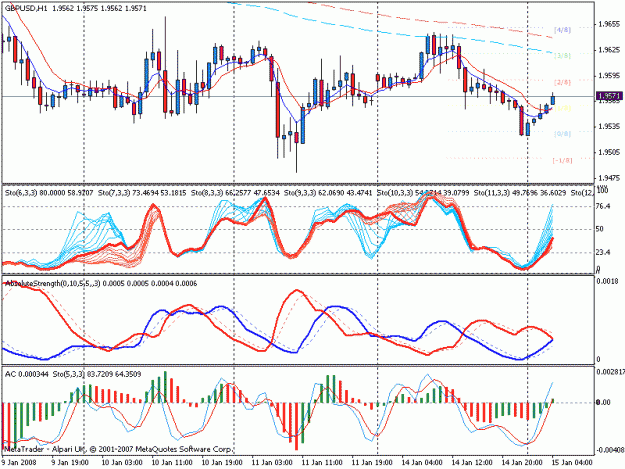
Task: Click the 10 Jan 11:00 time label
Action: (x=172, y=463)
